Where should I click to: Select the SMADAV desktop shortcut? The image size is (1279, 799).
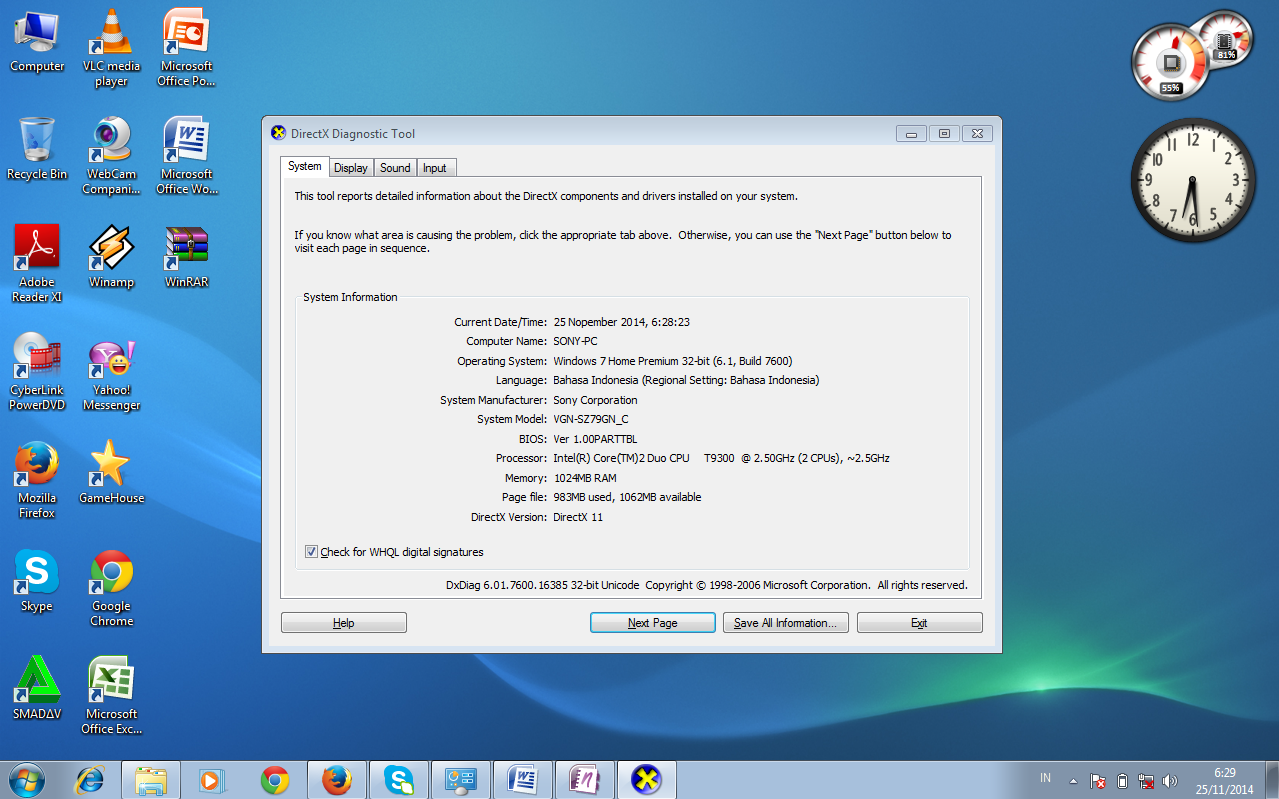(x=37, y=689)
